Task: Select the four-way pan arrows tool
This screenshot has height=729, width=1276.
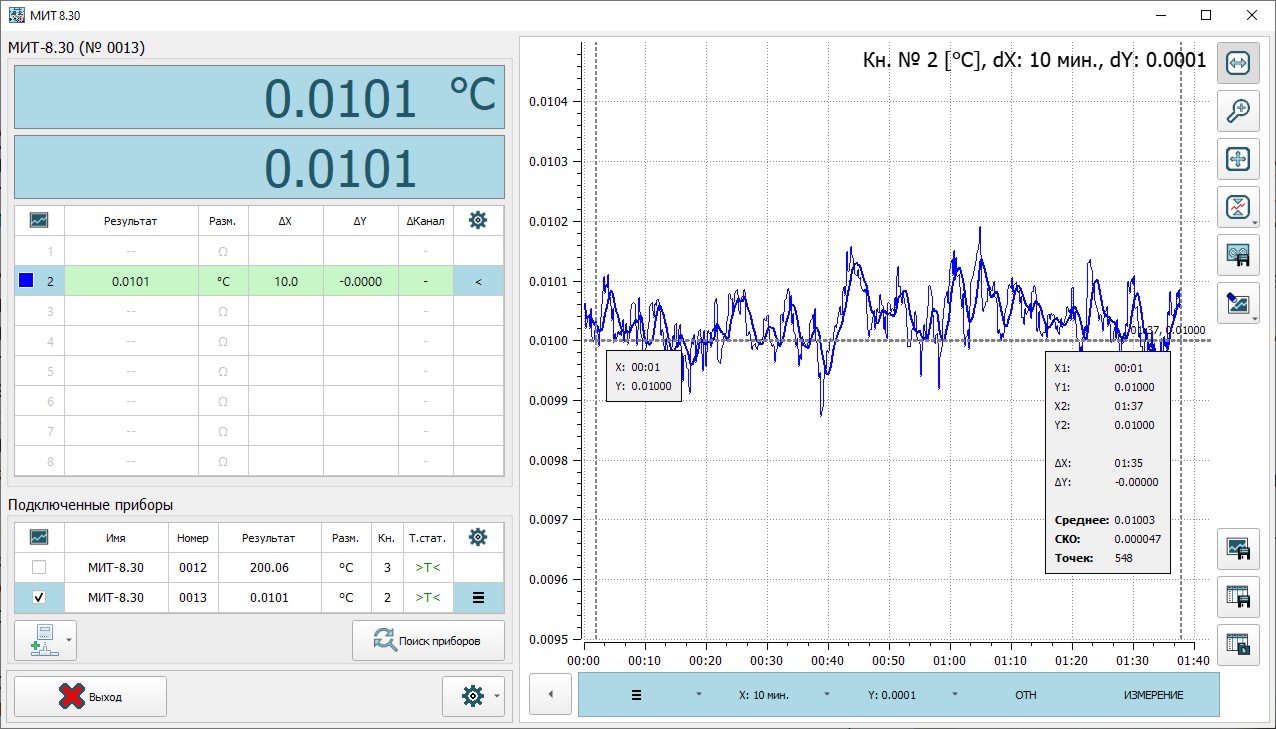Action: 1237,159
